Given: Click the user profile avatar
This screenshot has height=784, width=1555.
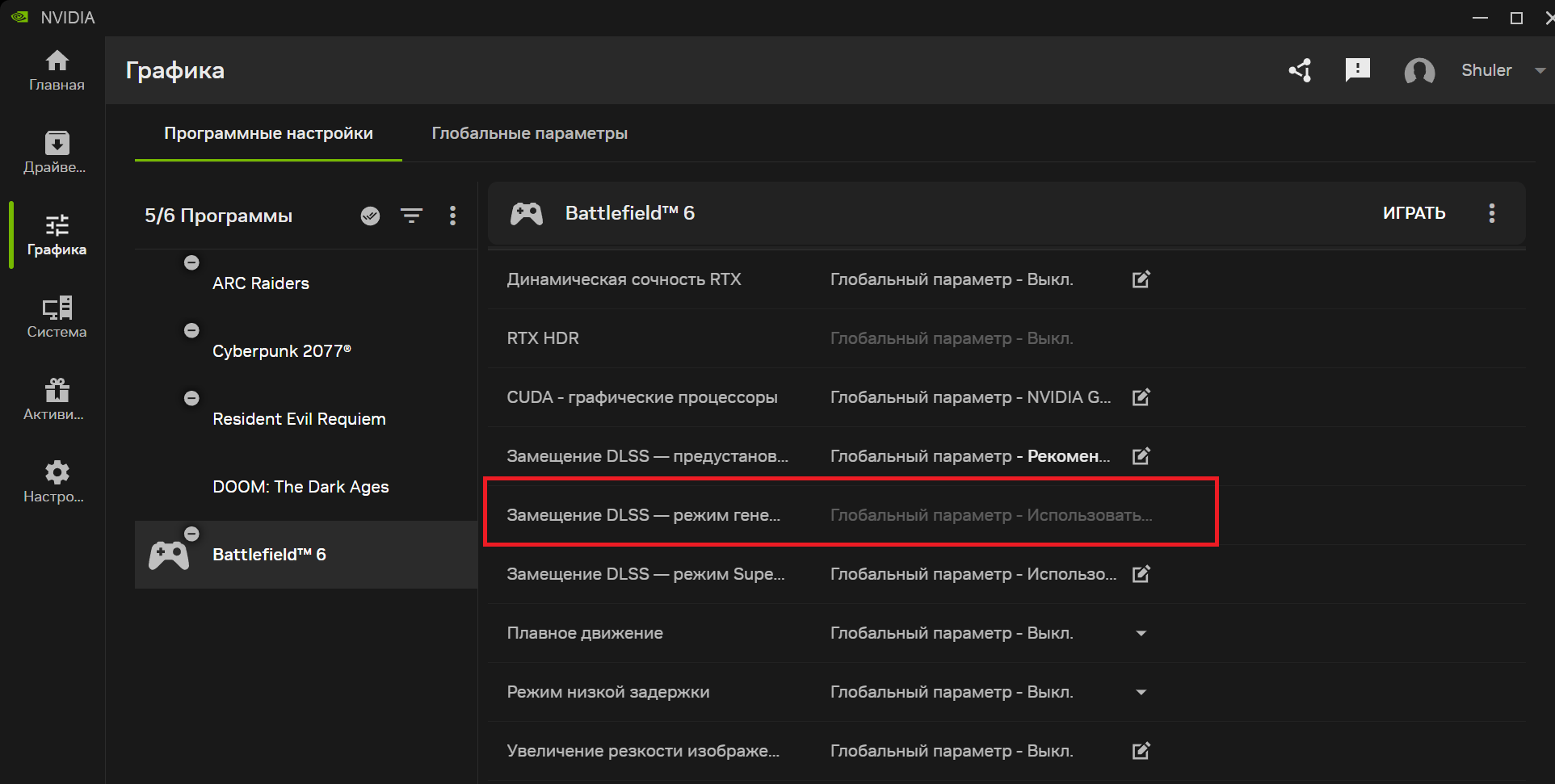Looking at the screenshot, I should 1420,72.
